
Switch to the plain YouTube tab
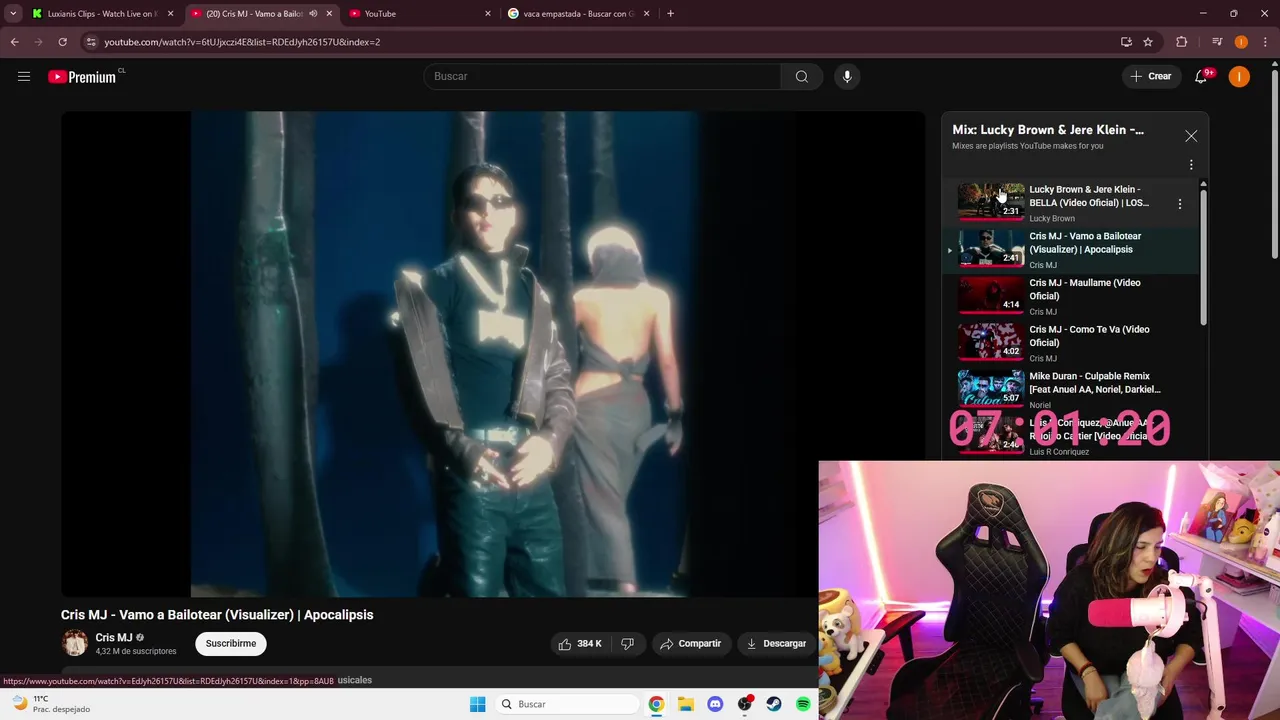[x=420, y=14]
